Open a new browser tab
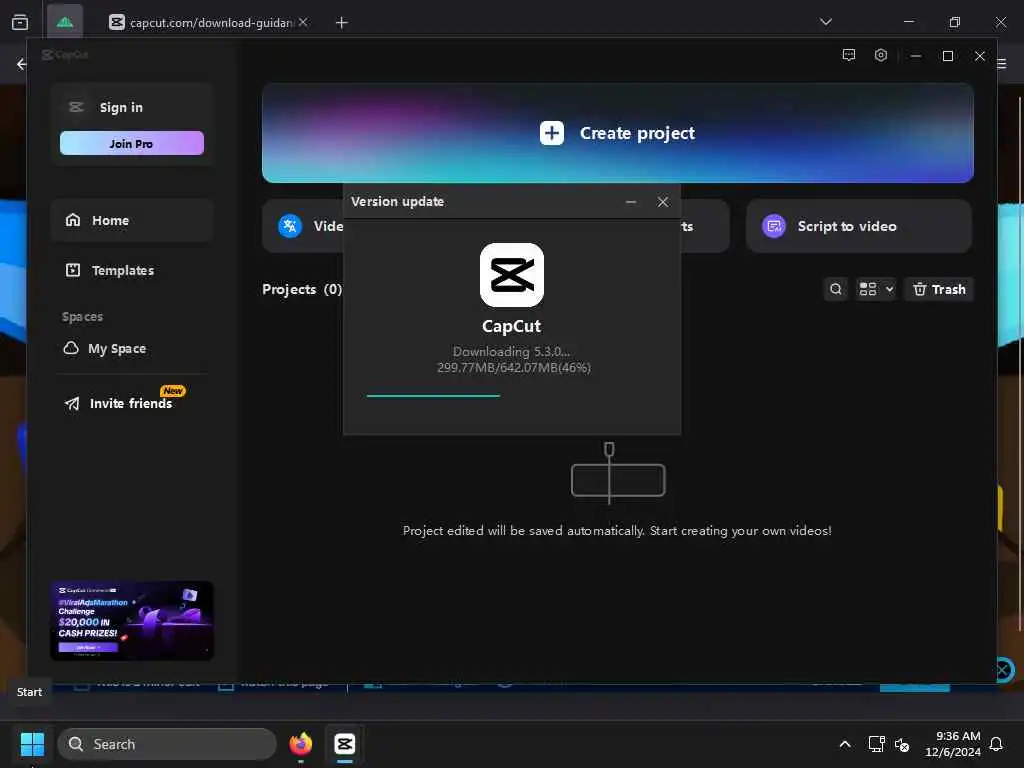 point(341,23)
